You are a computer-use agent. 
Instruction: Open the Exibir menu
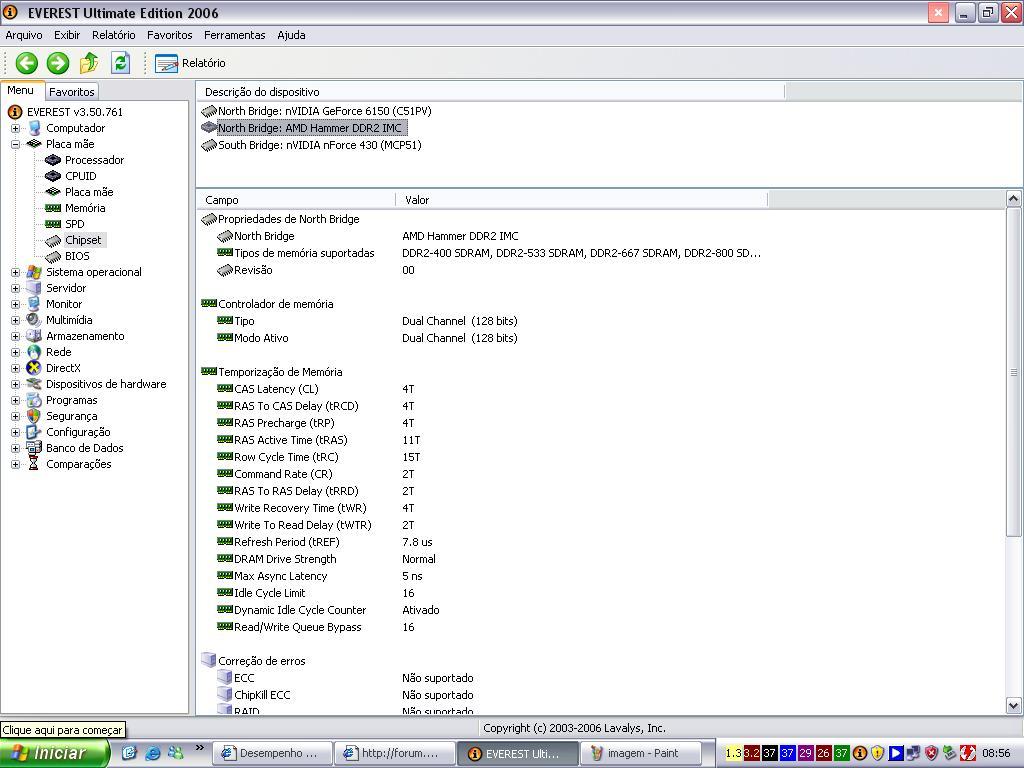(67, 35)
